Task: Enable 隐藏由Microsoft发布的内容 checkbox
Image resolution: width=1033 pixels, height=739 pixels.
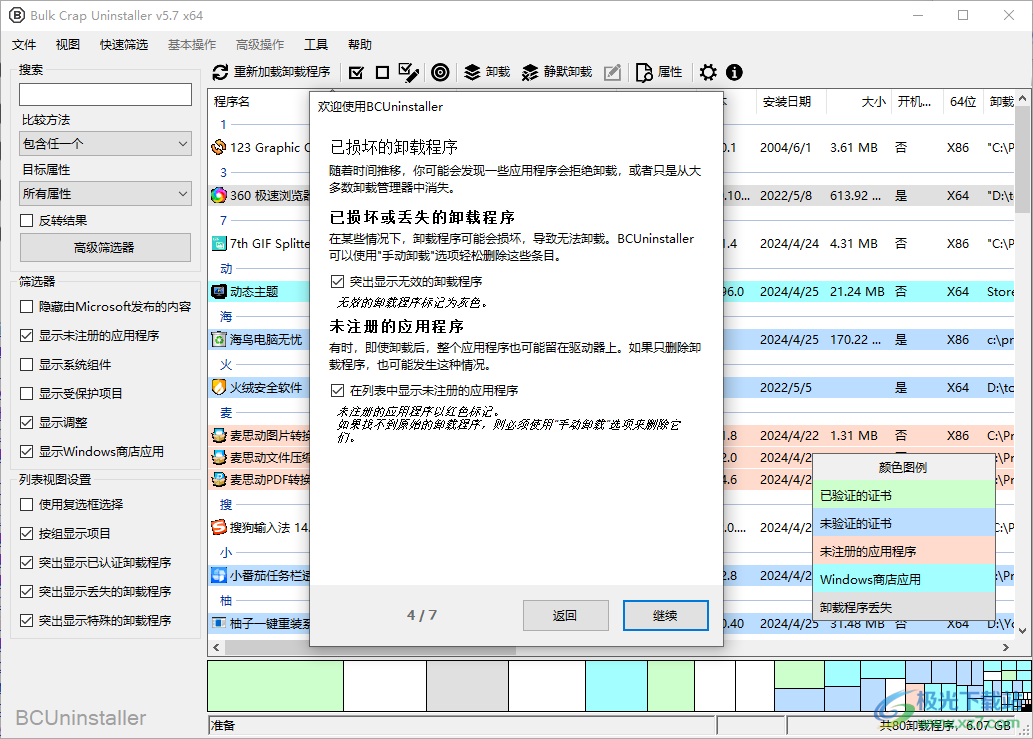Action: (x=26, y=307)
